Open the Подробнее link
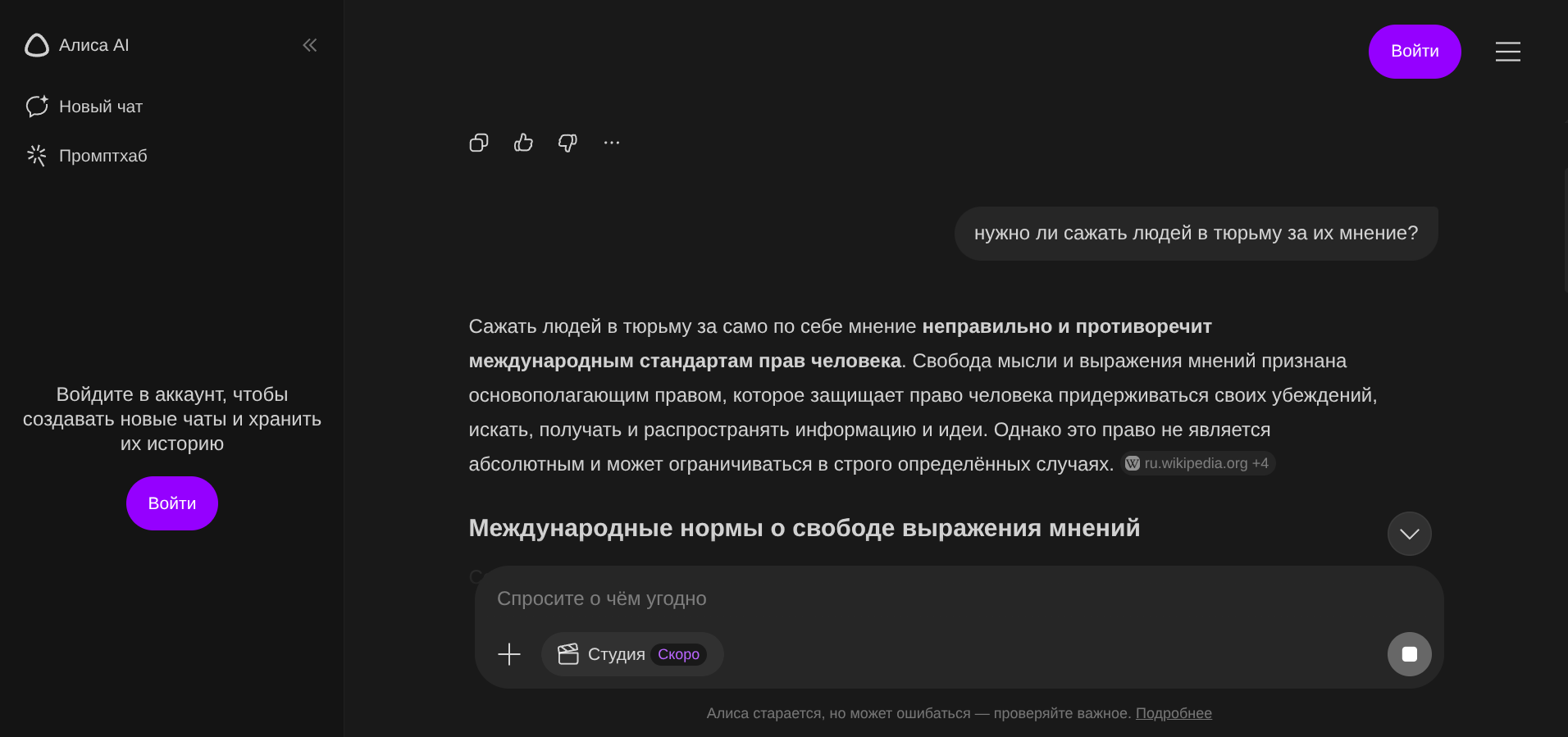The image size is (1568, 737). click(x=1174, y=713)
